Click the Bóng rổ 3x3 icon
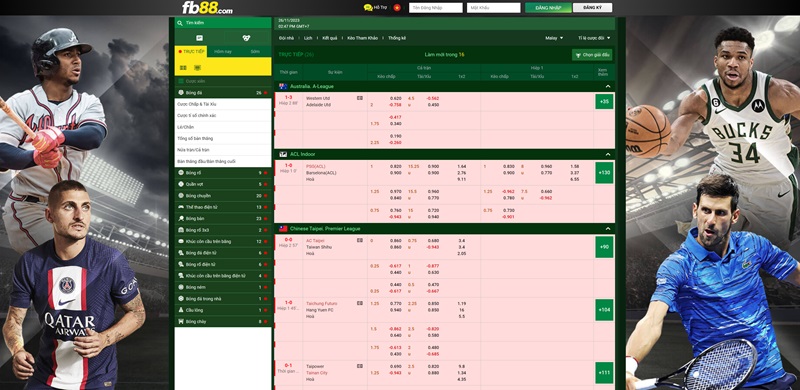 (181, 230)
